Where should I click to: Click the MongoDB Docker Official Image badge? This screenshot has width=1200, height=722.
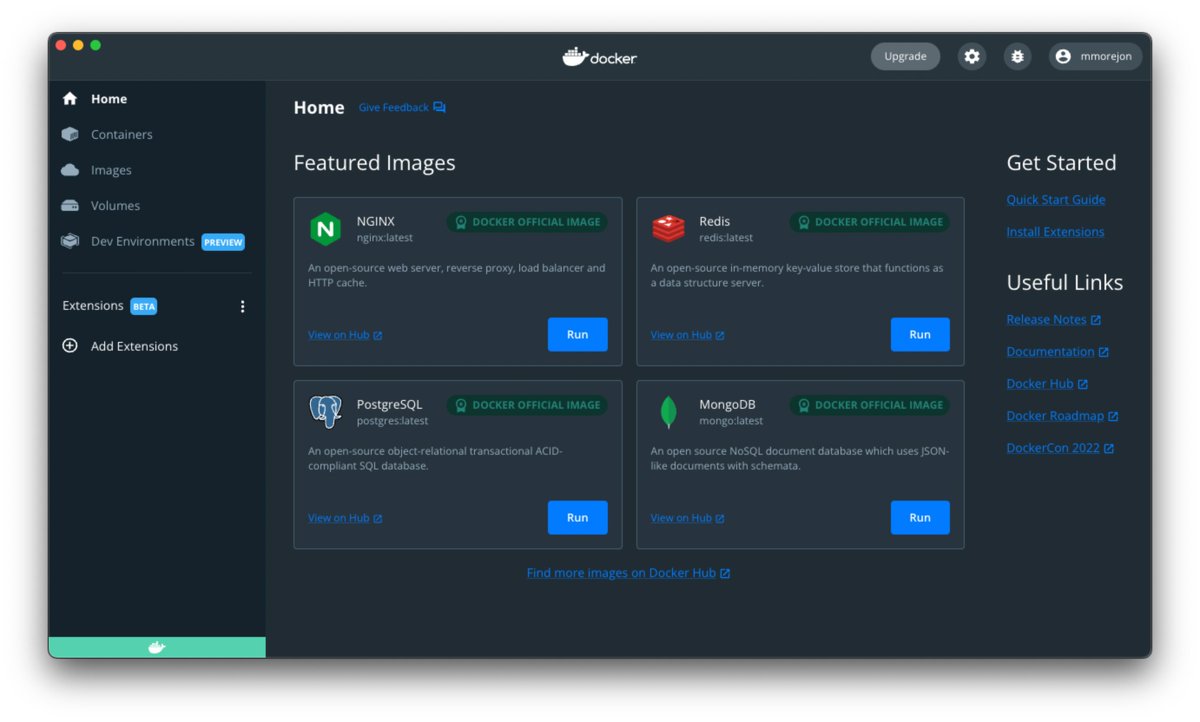pos(870,405)
